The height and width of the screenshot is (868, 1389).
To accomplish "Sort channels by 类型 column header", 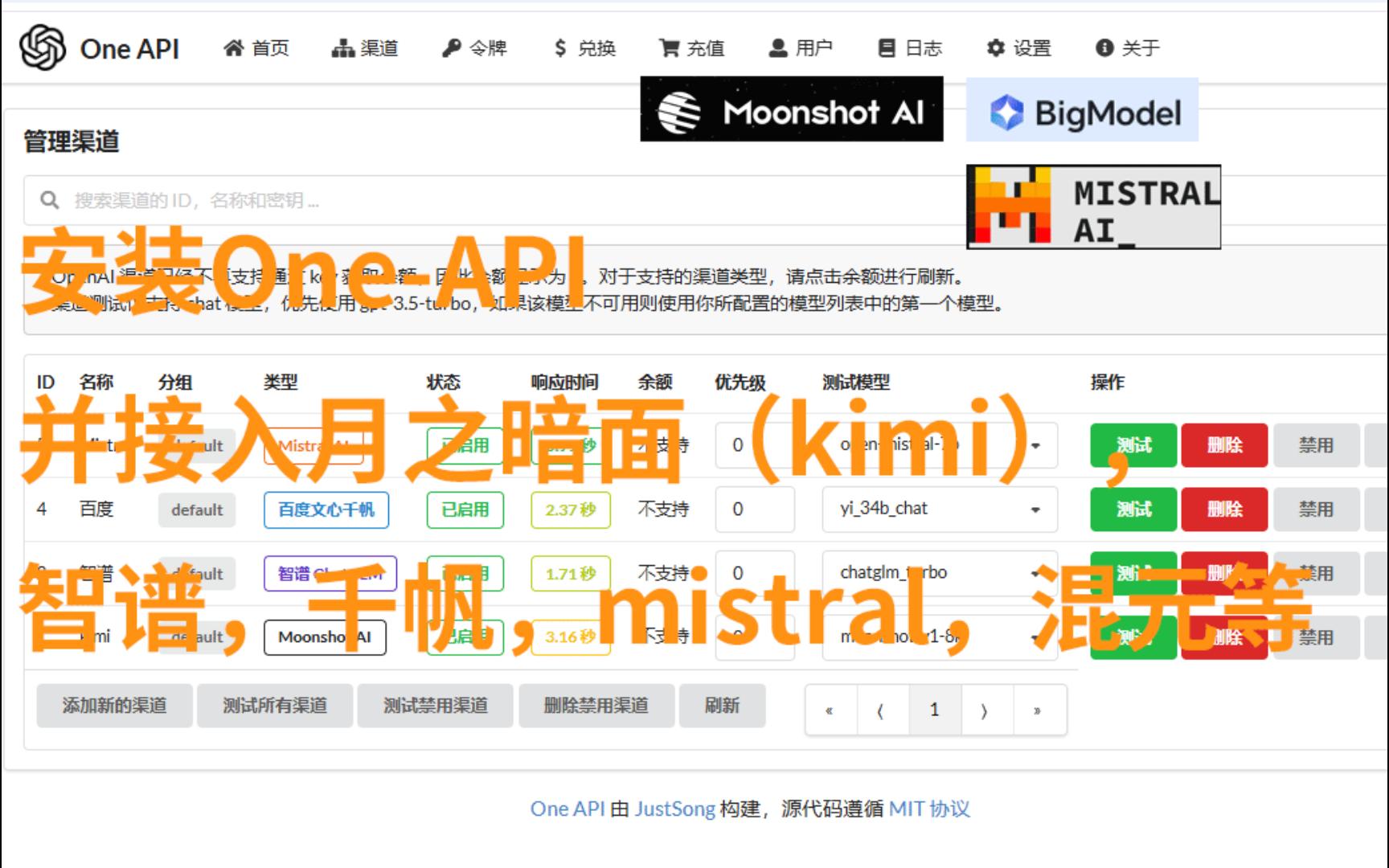I will (x=281, y=382).
